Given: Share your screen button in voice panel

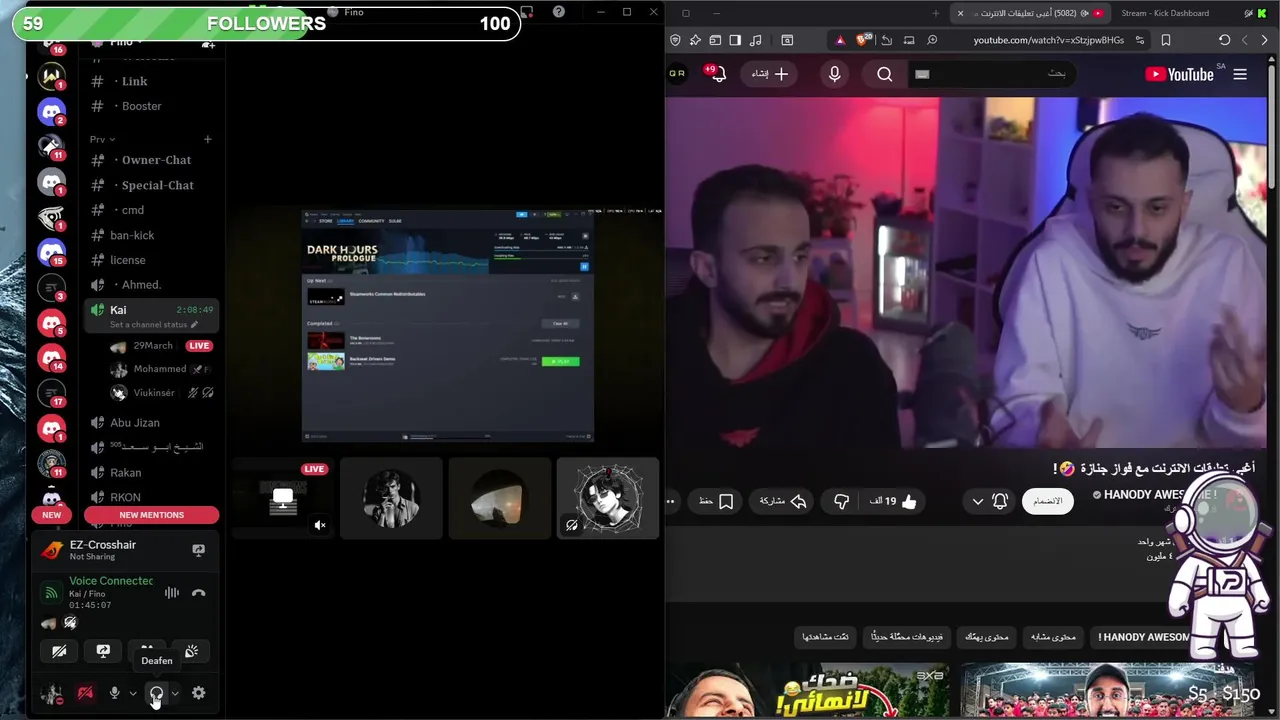Looking at the screenshot, I should point(103,651).
